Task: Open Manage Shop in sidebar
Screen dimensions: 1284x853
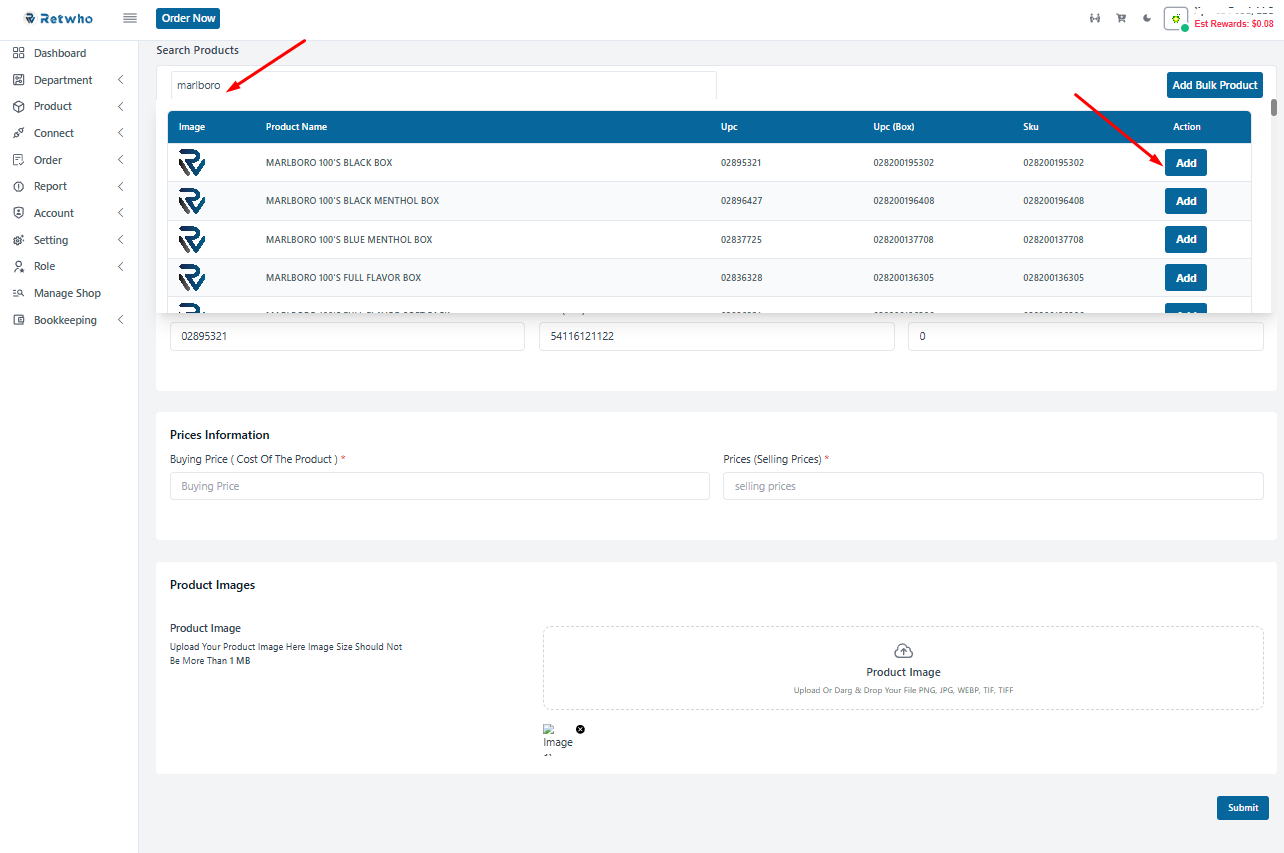Action: click(x=67, y=293)
